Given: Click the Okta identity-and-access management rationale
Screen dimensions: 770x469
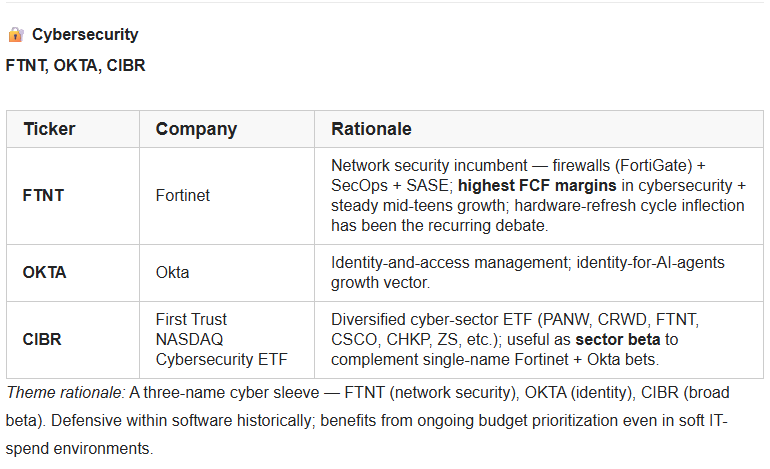Looking at the screenshot, I should pyautogui.click(x=528, y=273).
